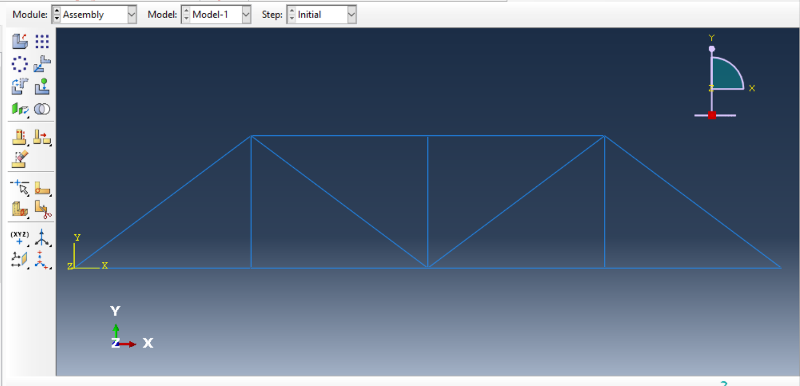Image resolution: width=800 pixels, height=386 pixels.
Task: Click the Create Datum Point XYZ tool
Action: tap(19, 238)
